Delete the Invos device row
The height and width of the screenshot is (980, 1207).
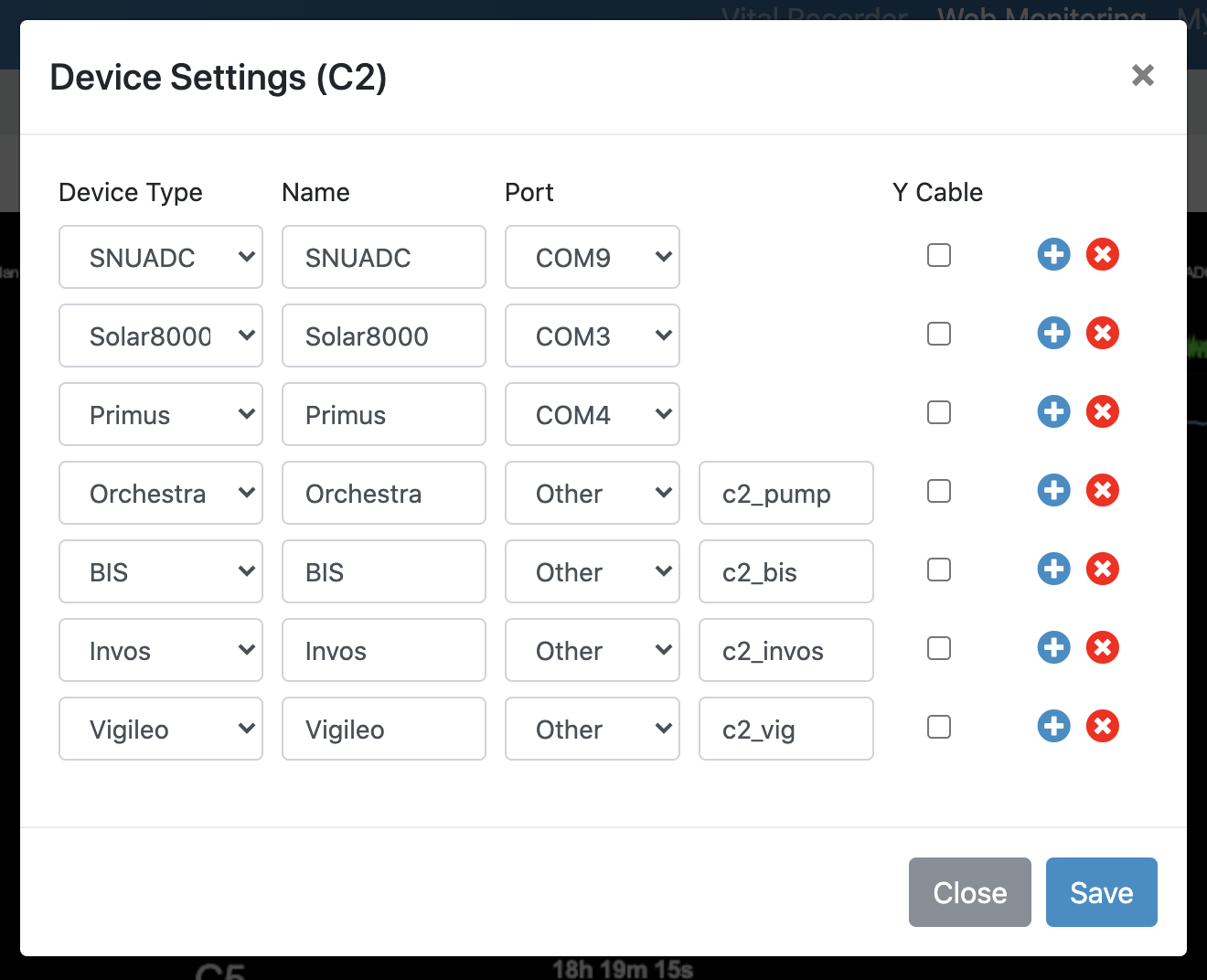[1103, 647]
